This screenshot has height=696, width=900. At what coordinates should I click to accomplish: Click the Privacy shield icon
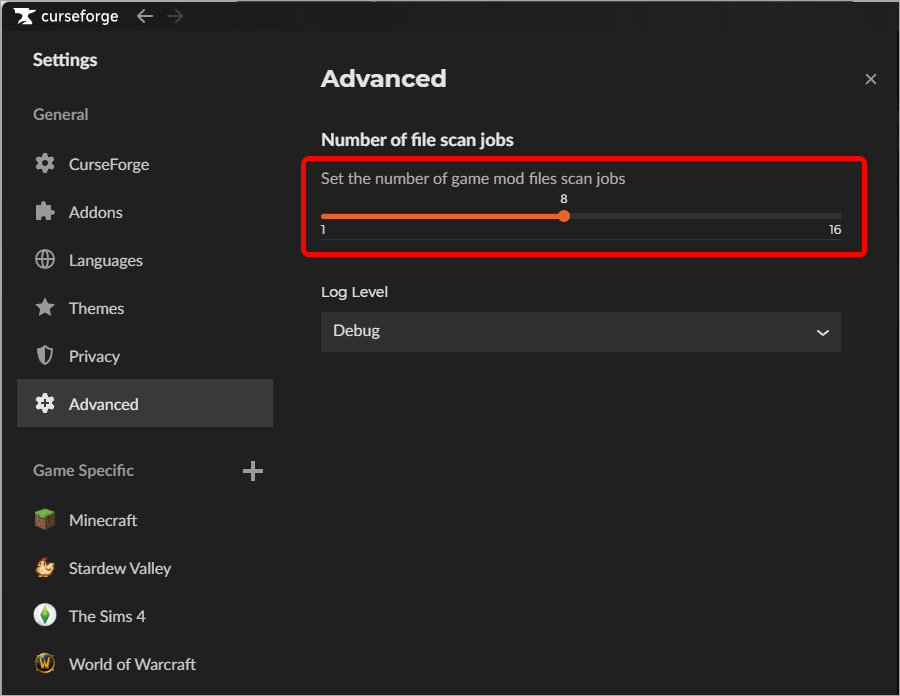pos(45,356)
